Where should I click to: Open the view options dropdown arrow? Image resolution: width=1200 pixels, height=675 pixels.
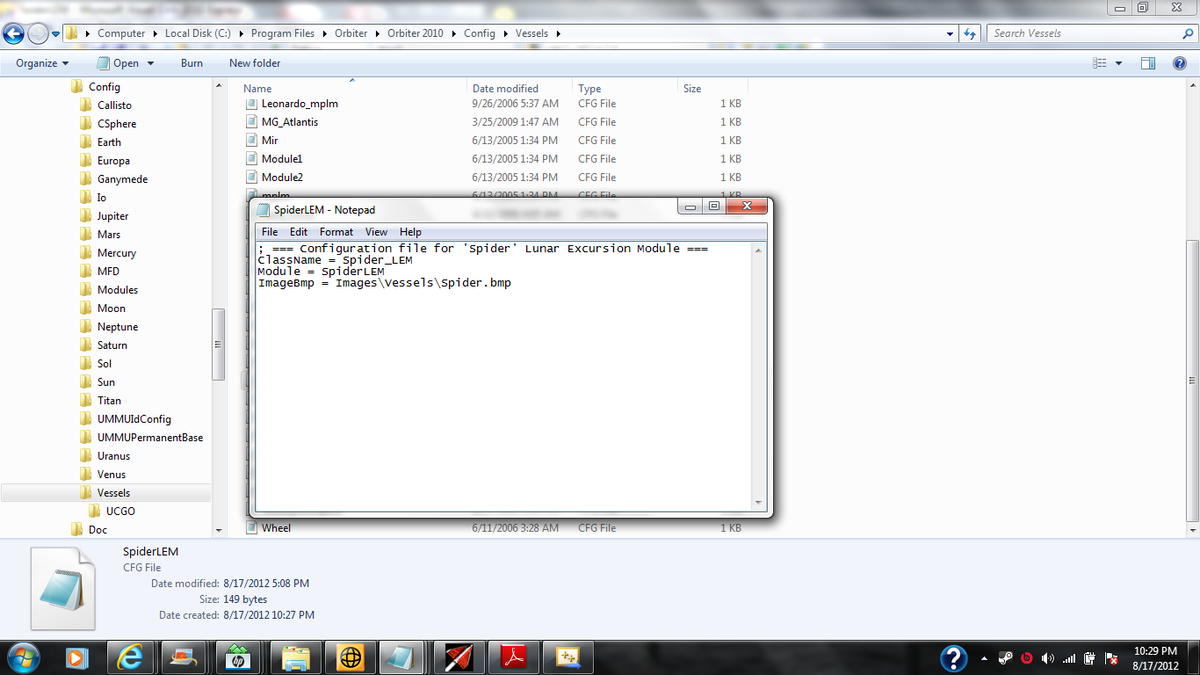tap(1119, 63)
